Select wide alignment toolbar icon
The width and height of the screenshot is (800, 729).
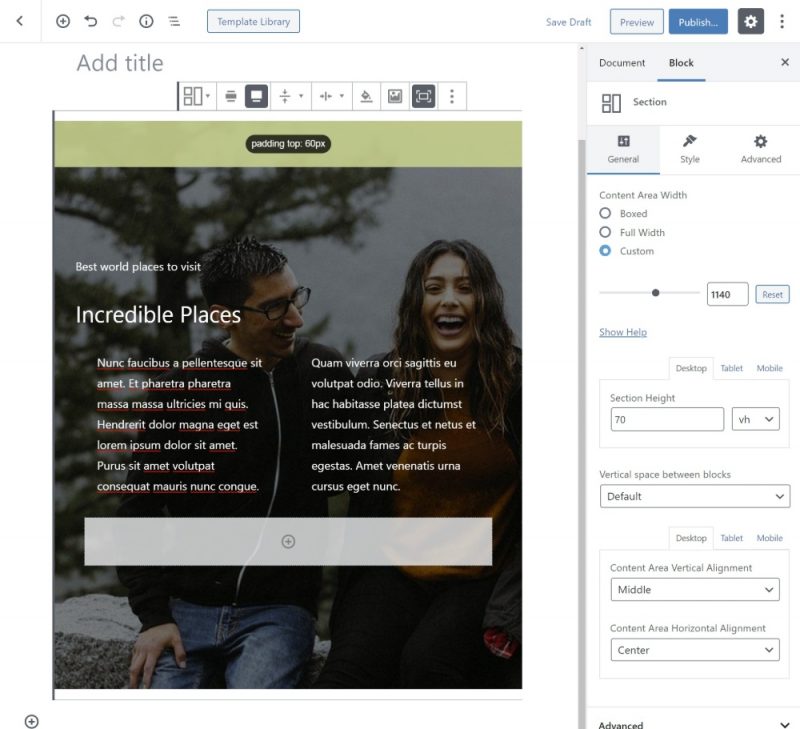pos(231,96)
